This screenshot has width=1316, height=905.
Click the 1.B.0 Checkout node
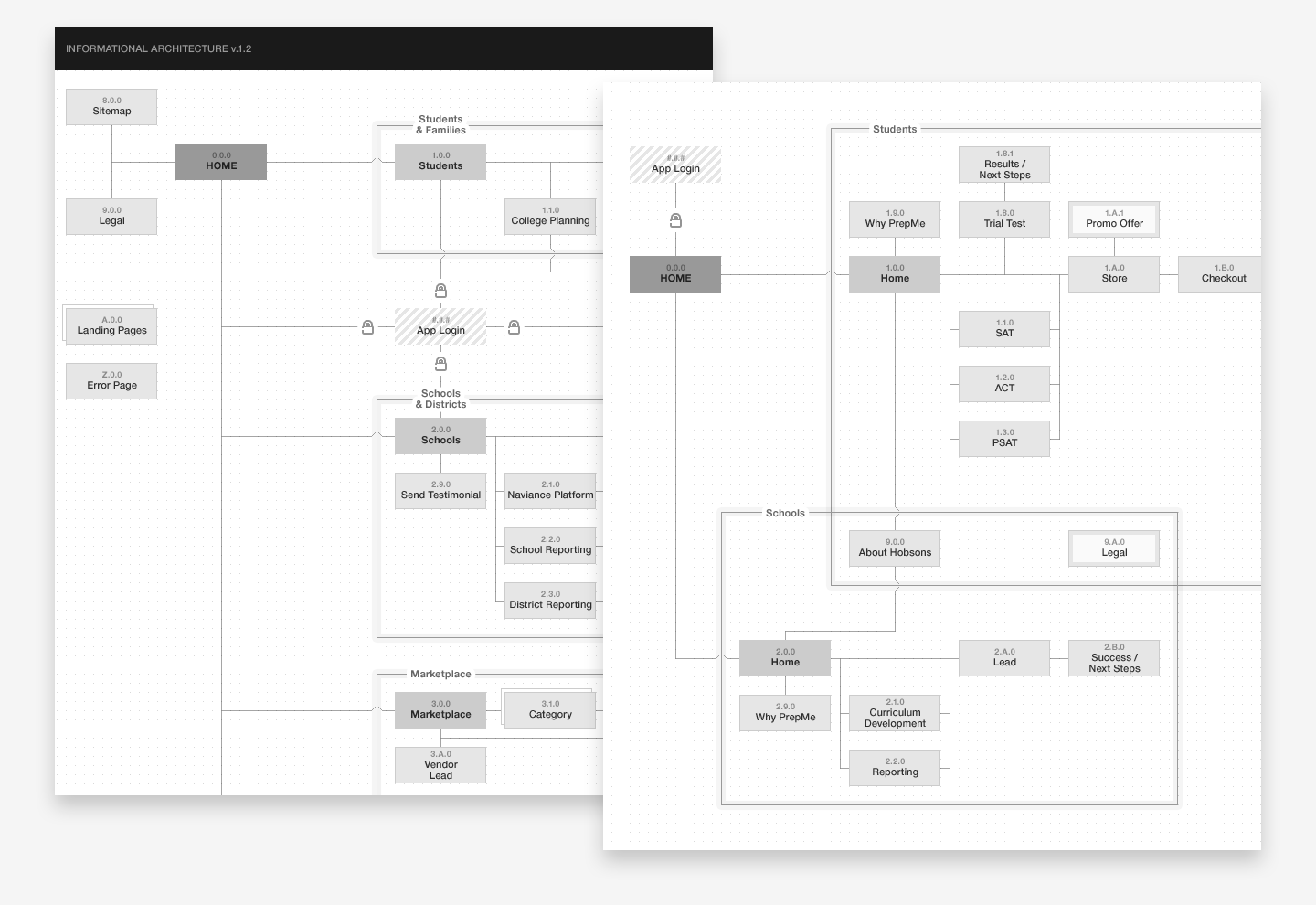[x=1222, y=274]
